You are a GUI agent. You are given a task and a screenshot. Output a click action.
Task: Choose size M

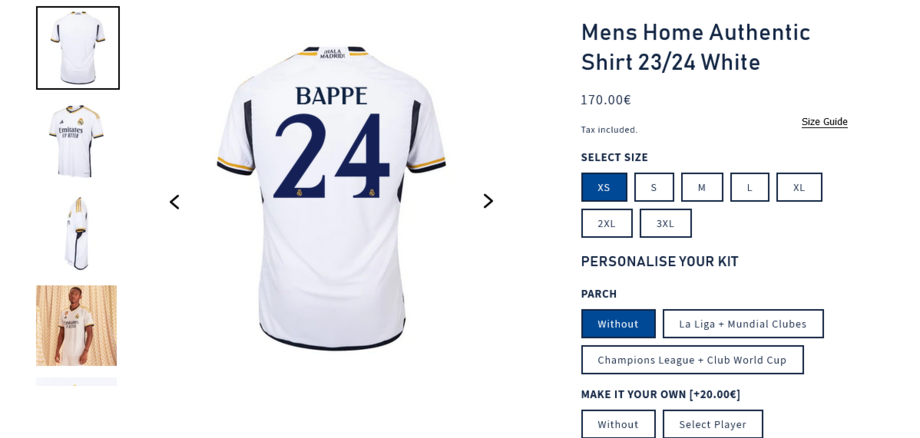tap(702, 187)
